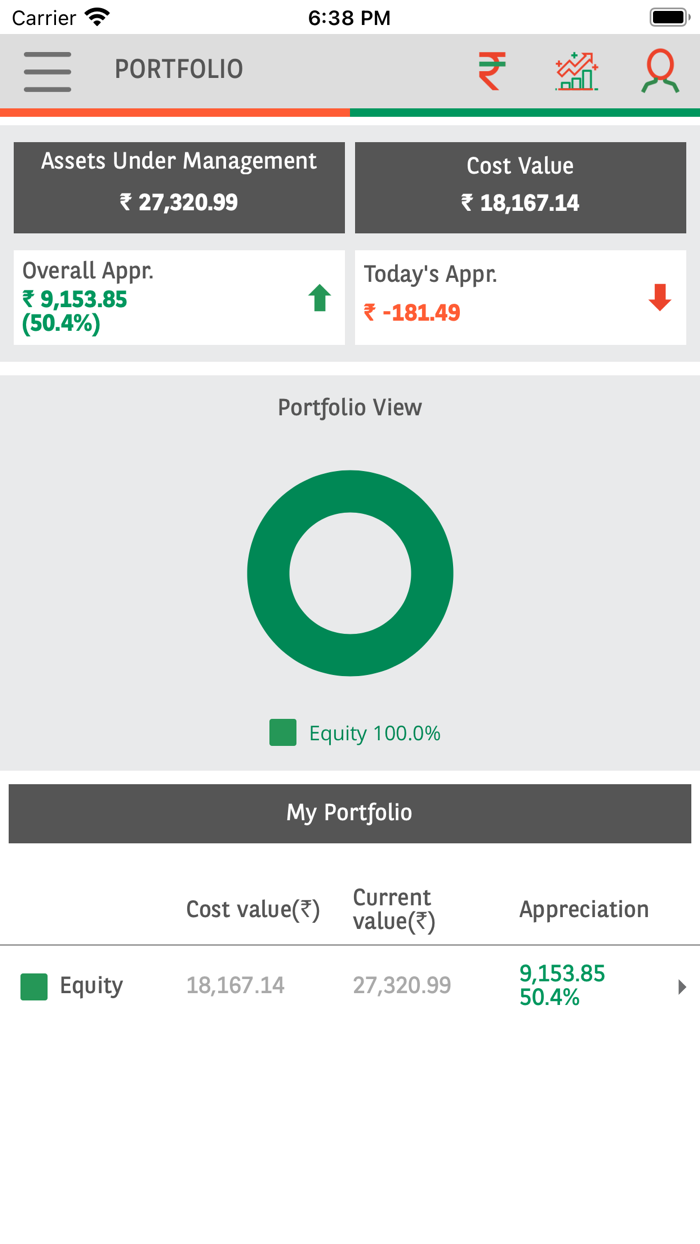The height and width of the screenshot is (1244, 700).
Task: Open the market trends chart icon
Action: tap(575, 70)
